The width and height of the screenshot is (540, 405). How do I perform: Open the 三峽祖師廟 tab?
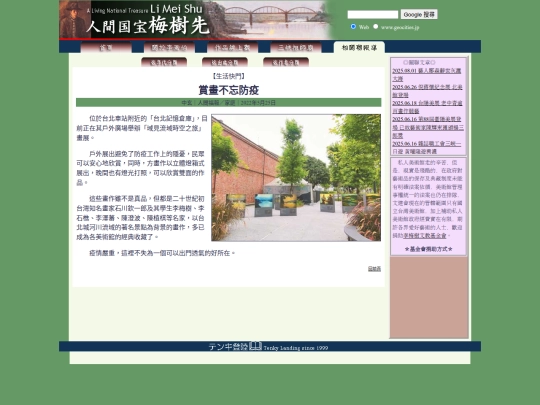(x=296, y=47)
